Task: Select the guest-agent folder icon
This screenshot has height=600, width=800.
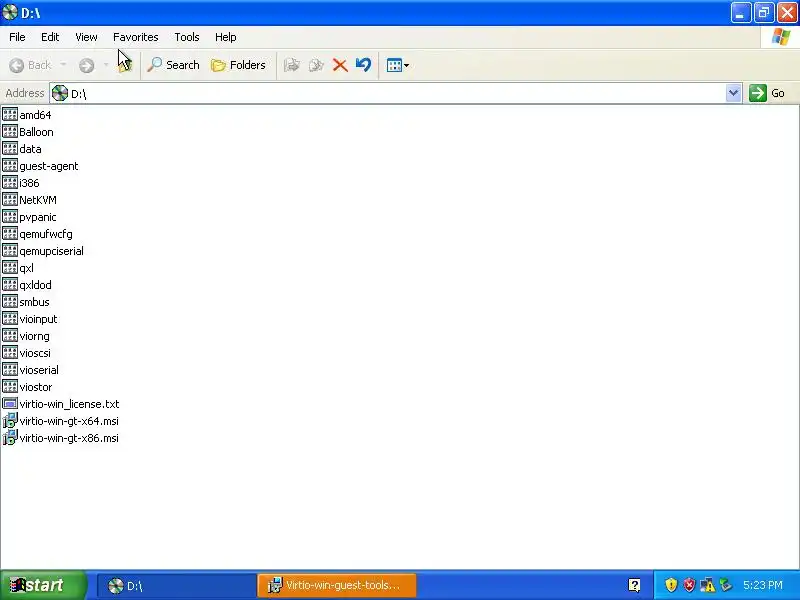Action: pos(10,166)
